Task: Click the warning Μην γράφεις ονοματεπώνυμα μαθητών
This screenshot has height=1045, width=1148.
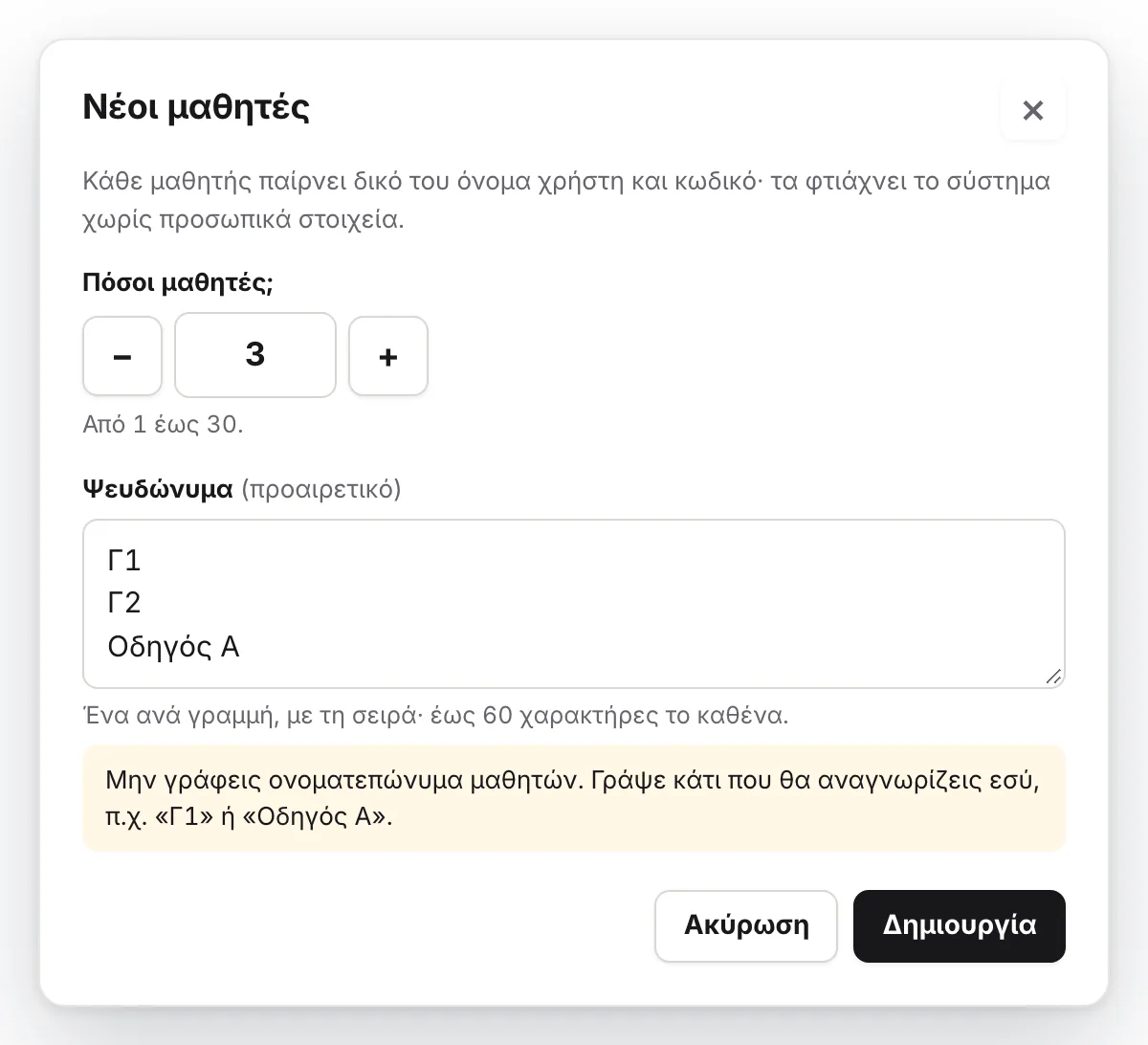Action: (574, 798)
